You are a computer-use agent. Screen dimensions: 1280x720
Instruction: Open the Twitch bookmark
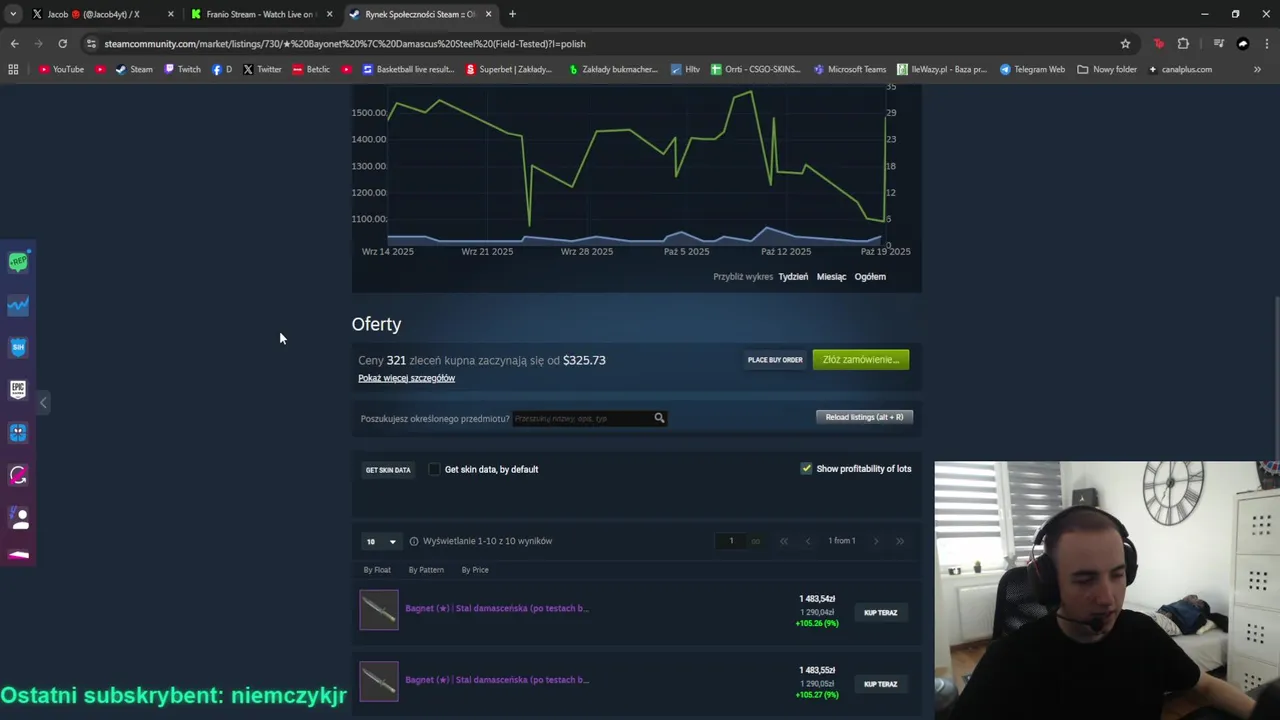(x=182, y=69)
